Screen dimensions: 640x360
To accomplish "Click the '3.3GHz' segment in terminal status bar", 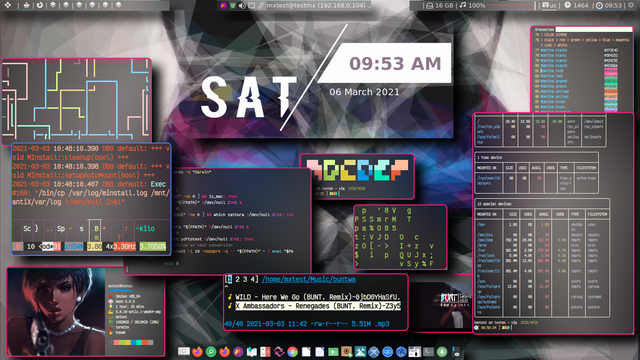I will coord(125,247).
